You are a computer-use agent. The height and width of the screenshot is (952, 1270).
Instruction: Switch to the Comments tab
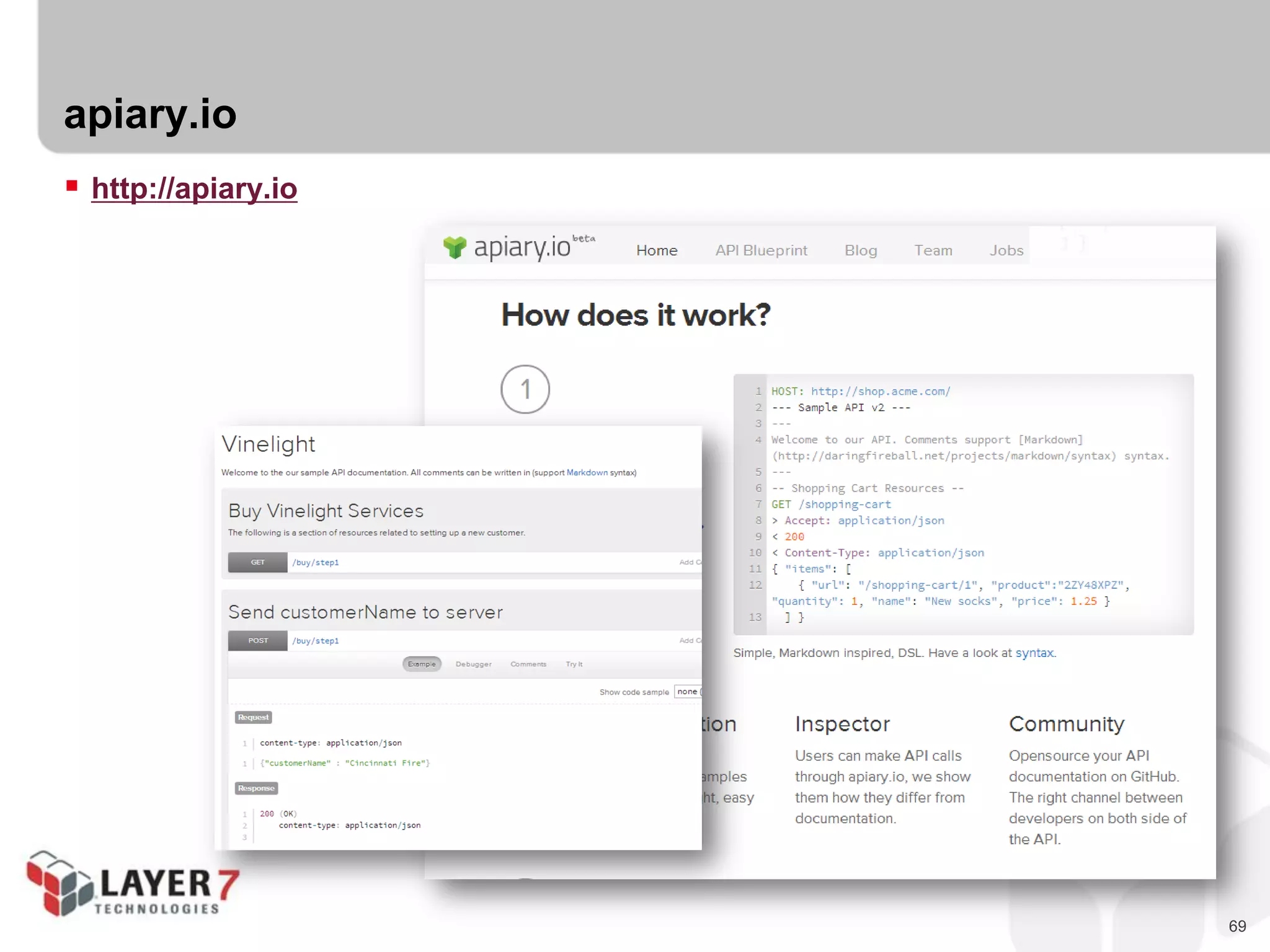click(528, 664)
